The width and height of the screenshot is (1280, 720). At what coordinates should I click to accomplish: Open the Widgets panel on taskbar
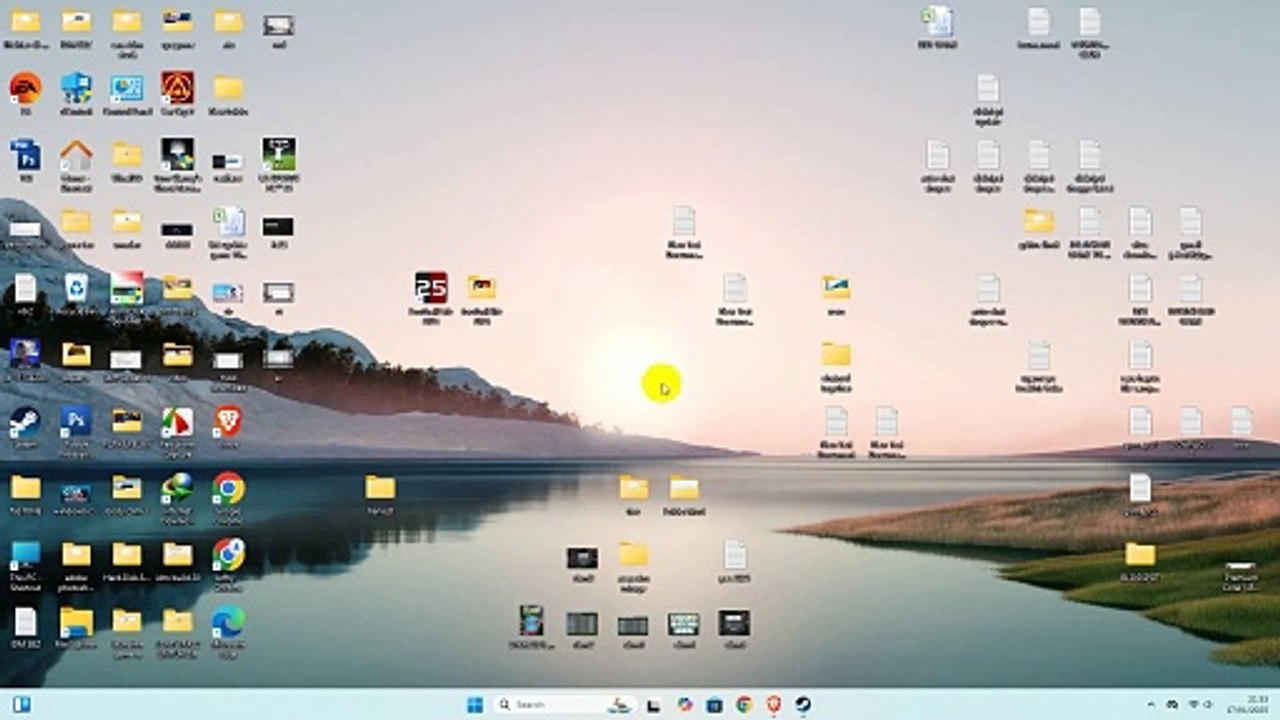21,704
